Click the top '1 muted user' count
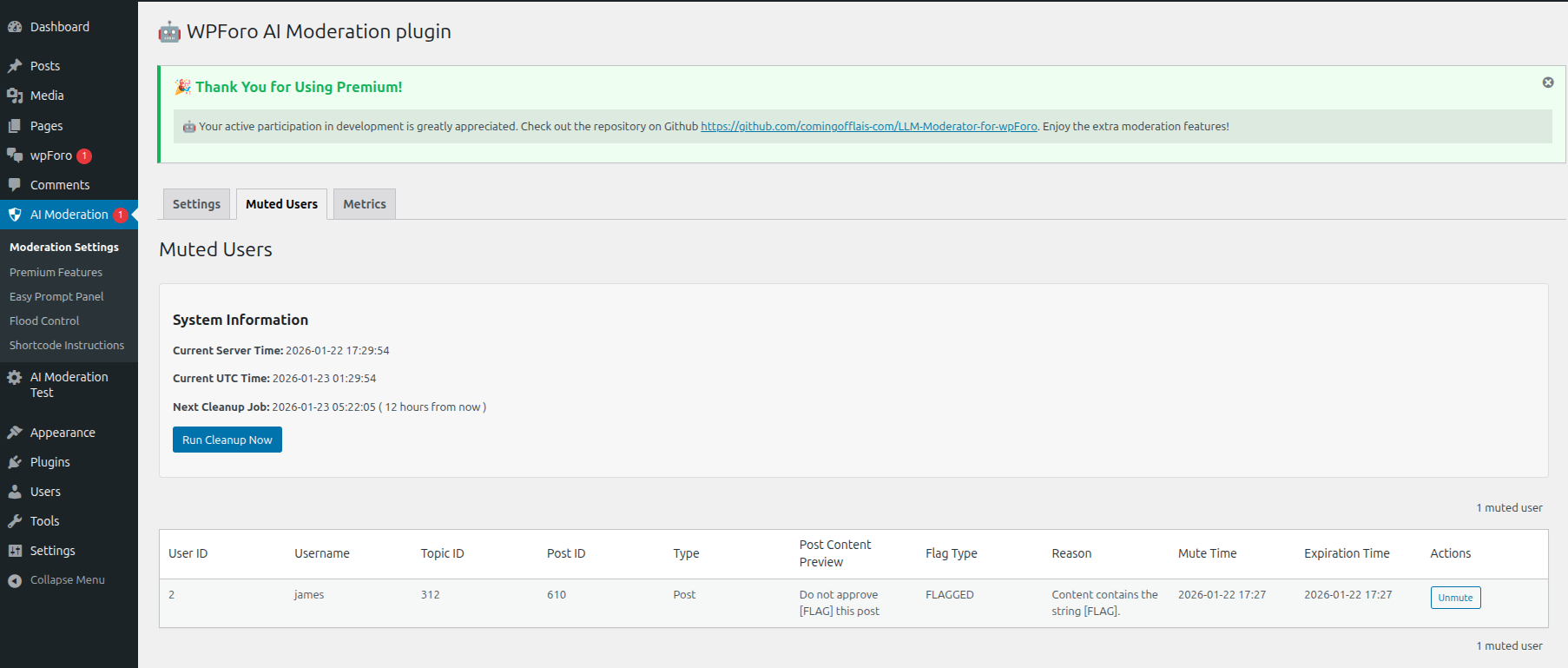The image size is (1568, 668). (1510, 508)
